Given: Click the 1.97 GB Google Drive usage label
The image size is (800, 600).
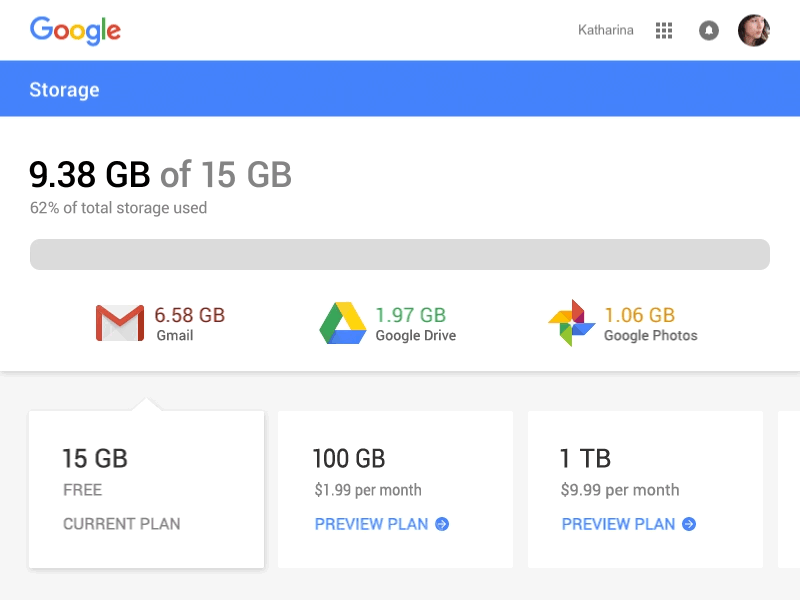Looking at the screenshot, I should tap(409, 313).
